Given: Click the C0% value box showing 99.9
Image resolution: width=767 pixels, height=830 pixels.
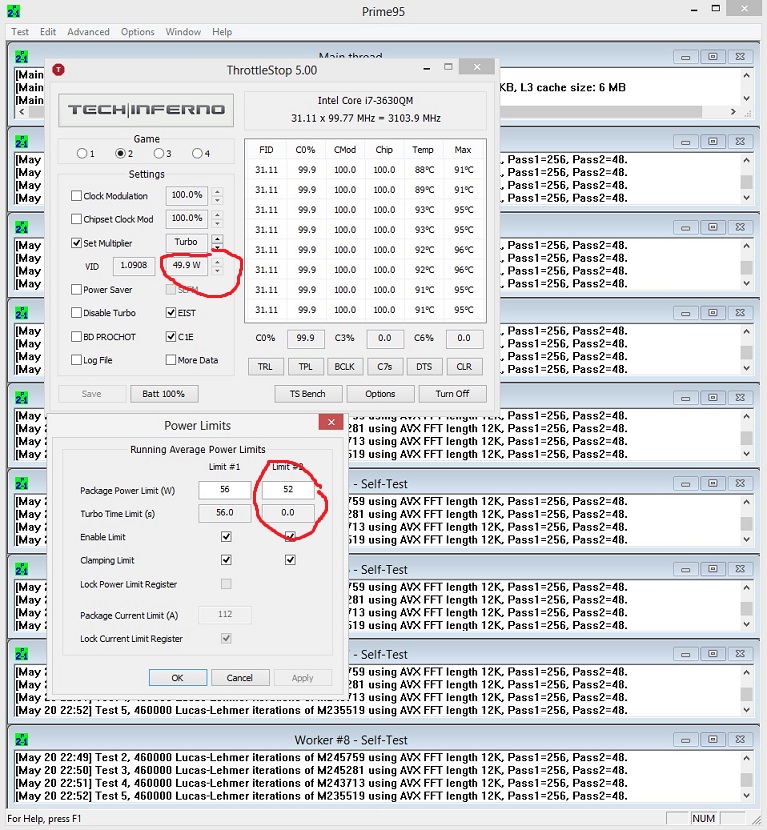Looking at the screenshot, I should tap(305, 338).
